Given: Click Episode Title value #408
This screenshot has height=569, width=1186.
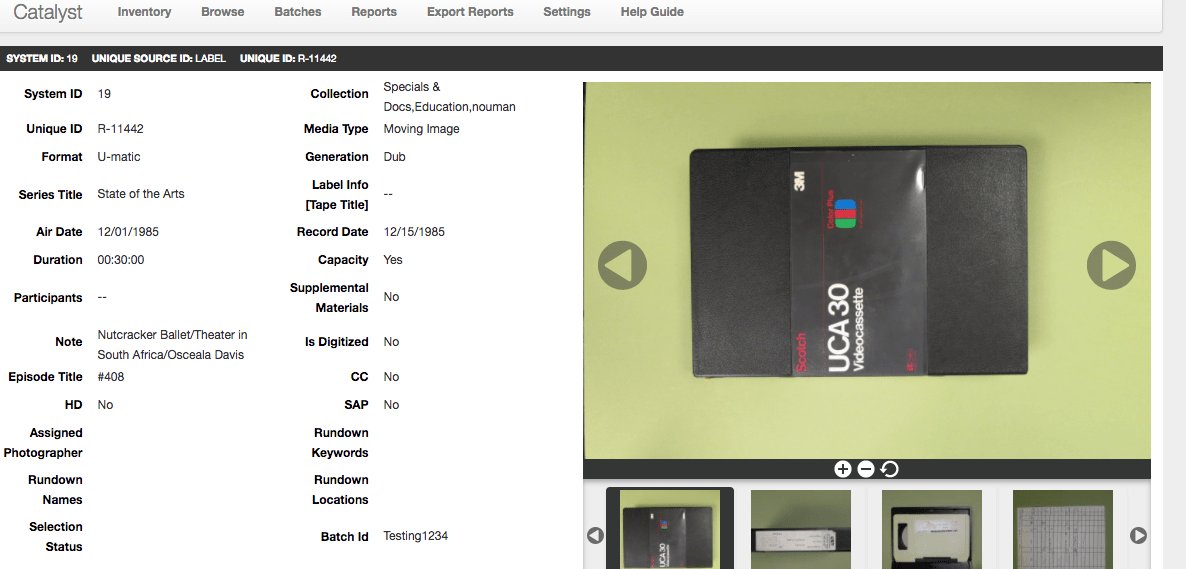Looking at the screenshot, I should [110, 376].
